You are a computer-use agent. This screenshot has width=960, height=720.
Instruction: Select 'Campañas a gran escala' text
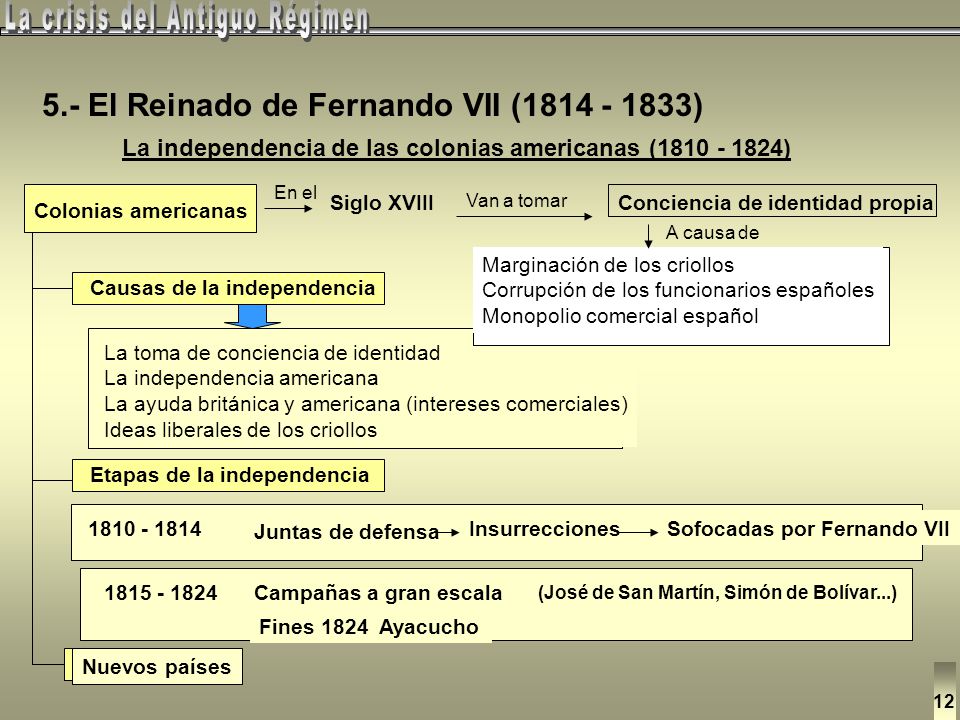pyautogui.click(x=378, y=593)
